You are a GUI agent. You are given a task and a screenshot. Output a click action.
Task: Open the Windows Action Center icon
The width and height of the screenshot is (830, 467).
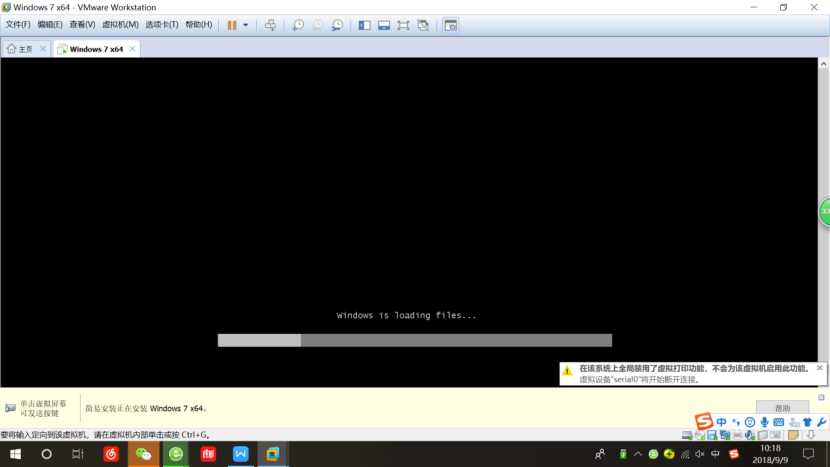pyautogui.click(x=808, y=454)
